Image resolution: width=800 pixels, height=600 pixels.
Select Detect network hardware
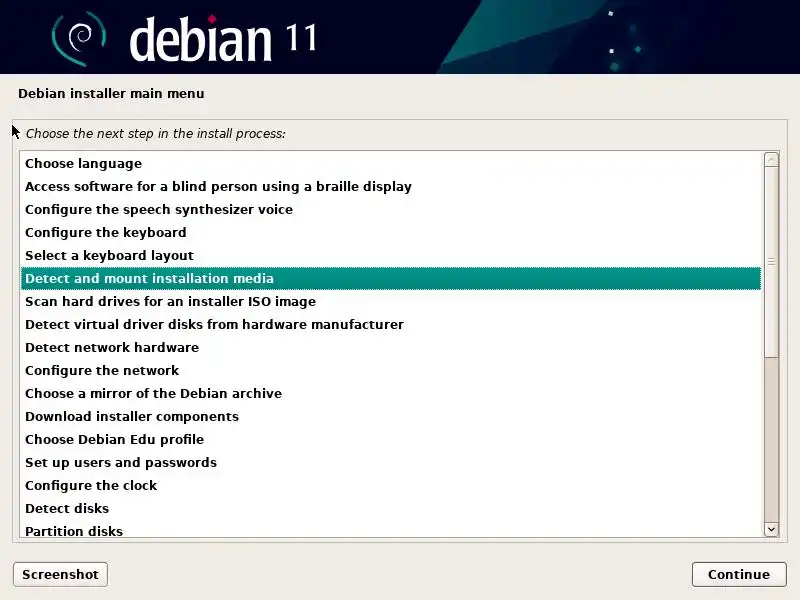coord(391,347)
